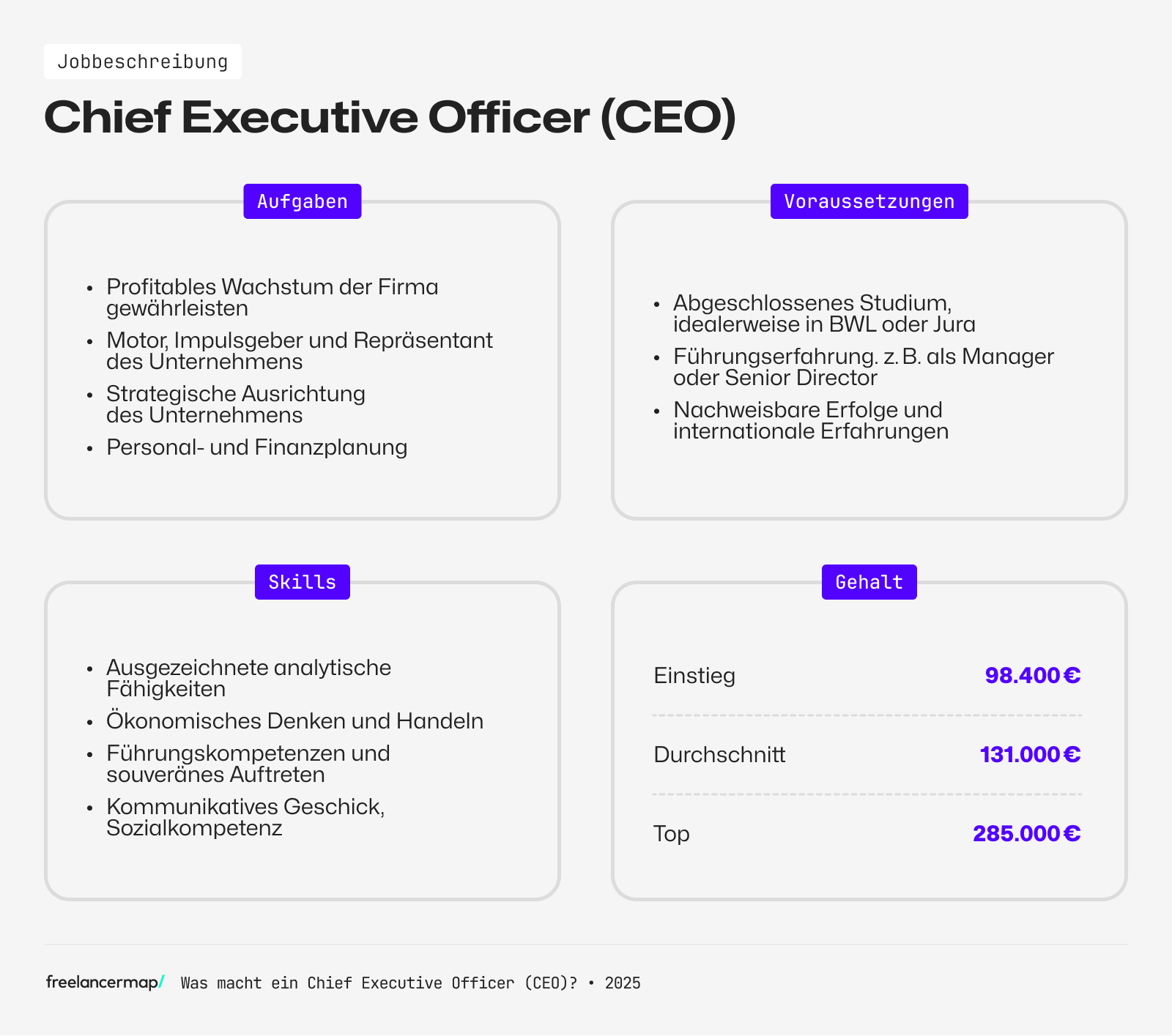Click the Durchschnitt salary value 131.000 €
This screenshot has width=1172, height=1036.
[x=1030, y=754]
